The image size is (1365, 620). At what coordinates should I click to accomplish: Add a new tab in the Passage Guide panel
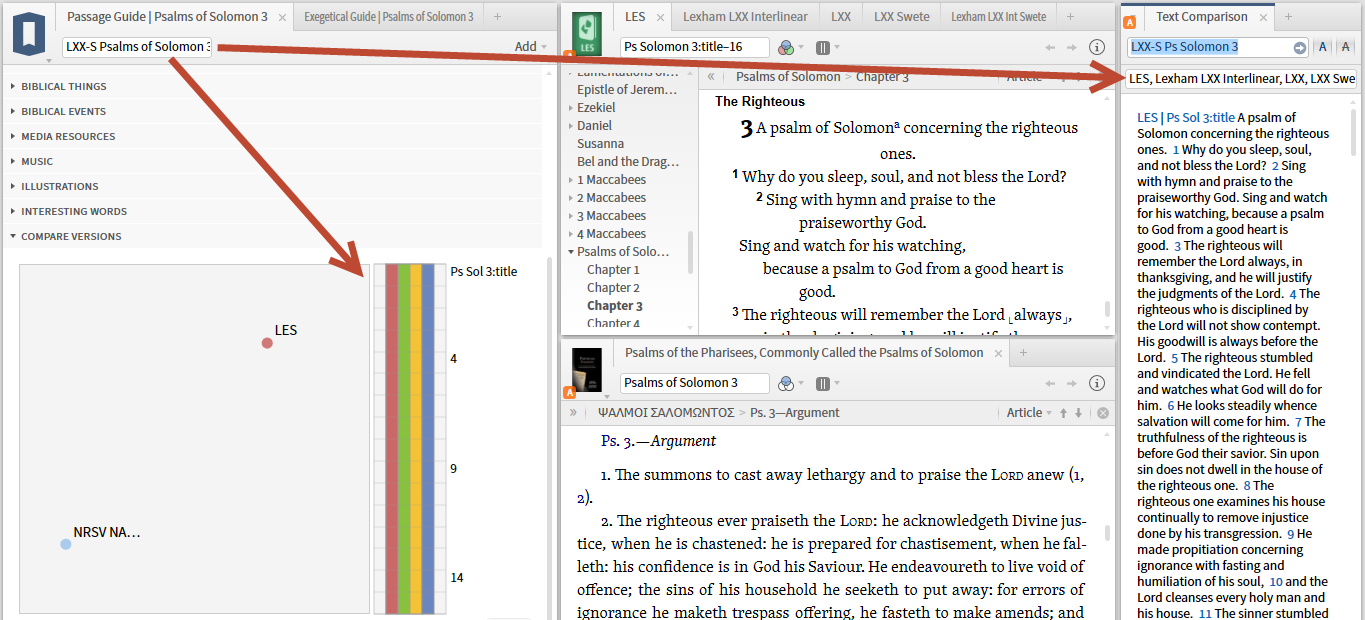tap(498, 17)
